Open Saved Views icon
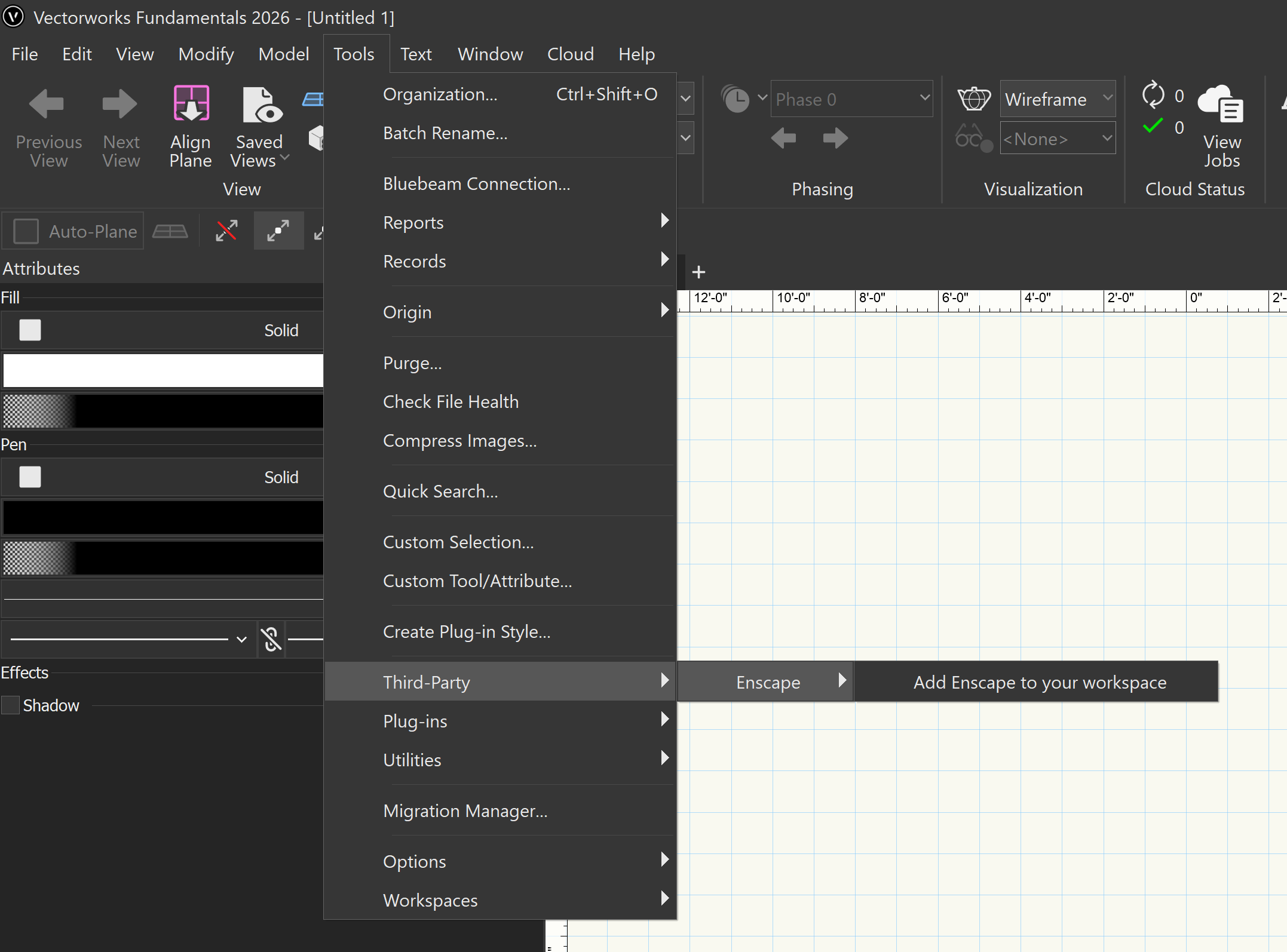This screenshot has width=1287, height=952. [x=262, y=105]
